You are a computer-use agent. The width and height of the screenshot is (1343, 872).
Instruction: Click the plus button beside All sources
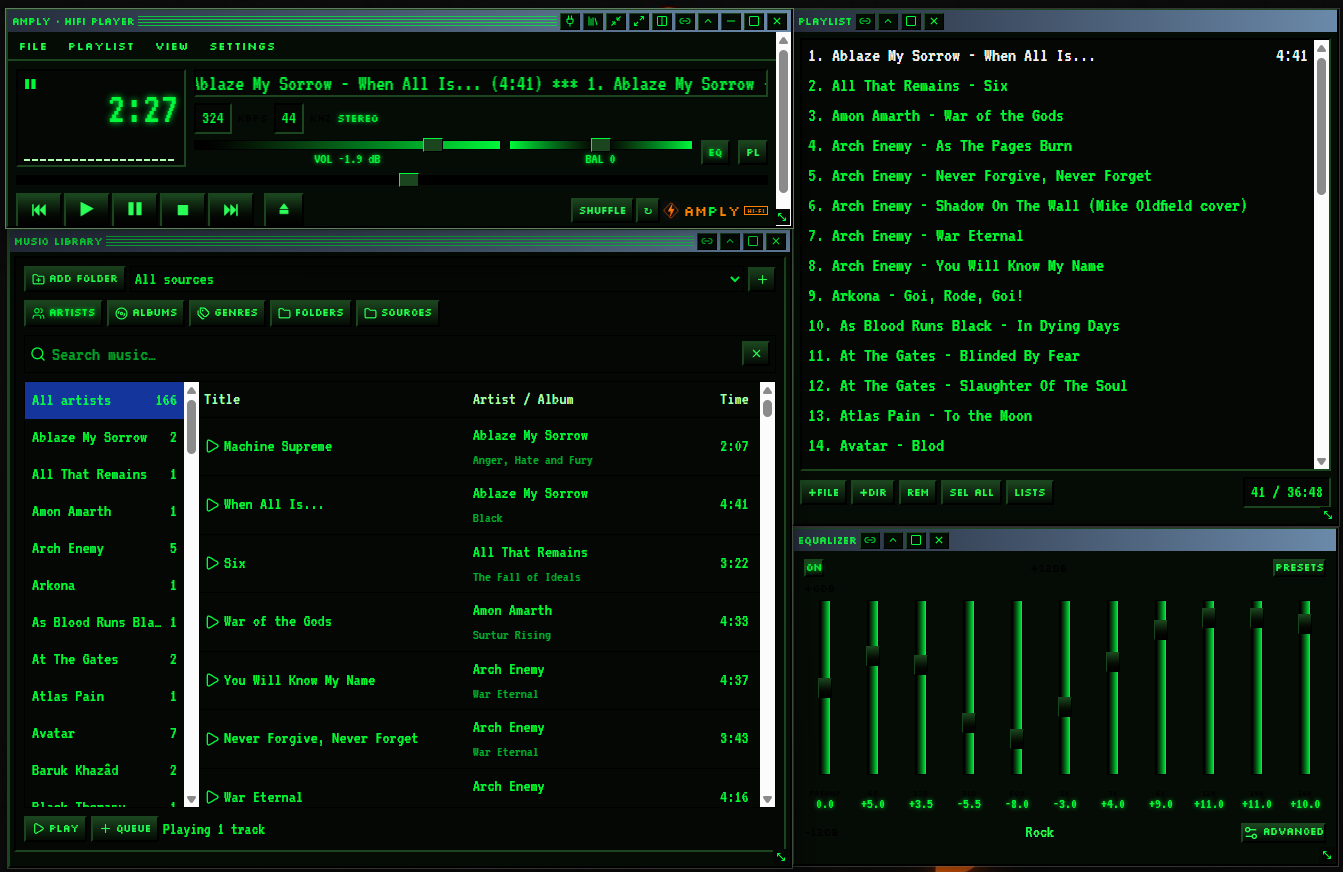click(x=762, y=279)
